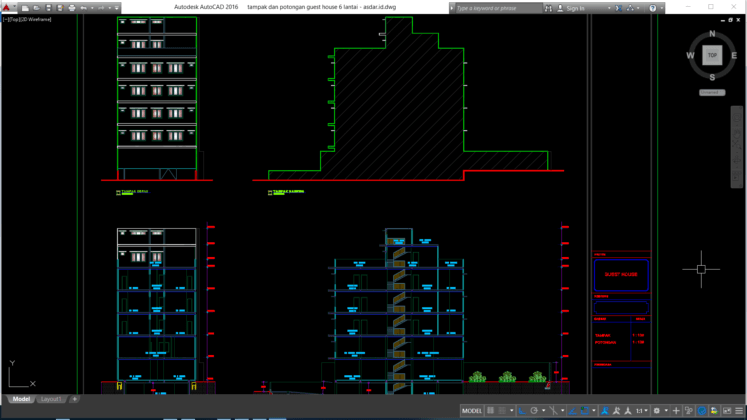The width and height of the screenshot is (747, 420).
Task: Open the AutoCAD application menu logo
Action: coord(7,7)
